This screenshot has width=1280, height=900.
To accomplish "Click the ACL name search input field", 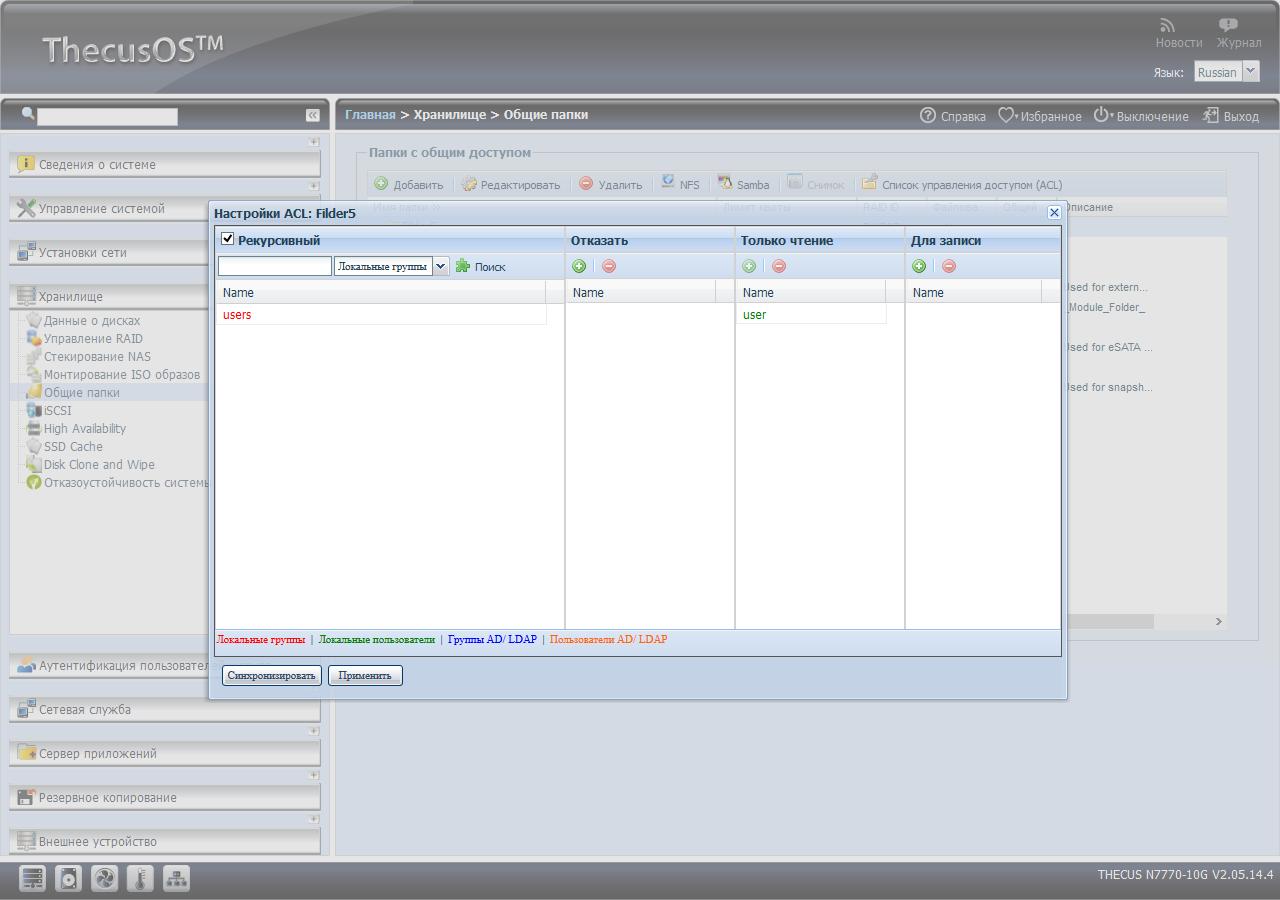I will tap(275, 266).
